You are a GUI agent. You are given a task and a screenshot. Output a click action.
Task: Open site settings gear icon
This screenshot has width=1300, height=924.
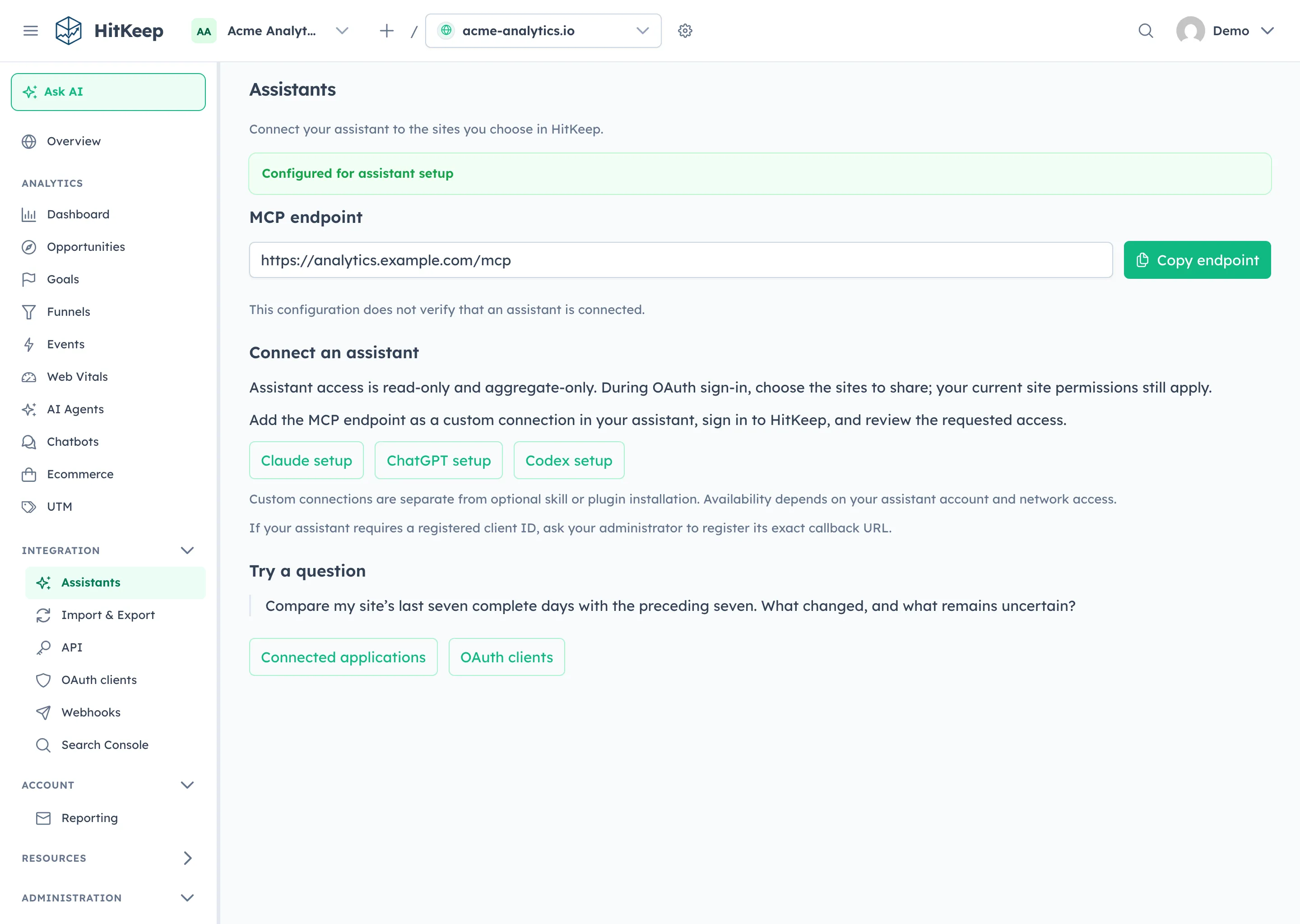[685, 31]
